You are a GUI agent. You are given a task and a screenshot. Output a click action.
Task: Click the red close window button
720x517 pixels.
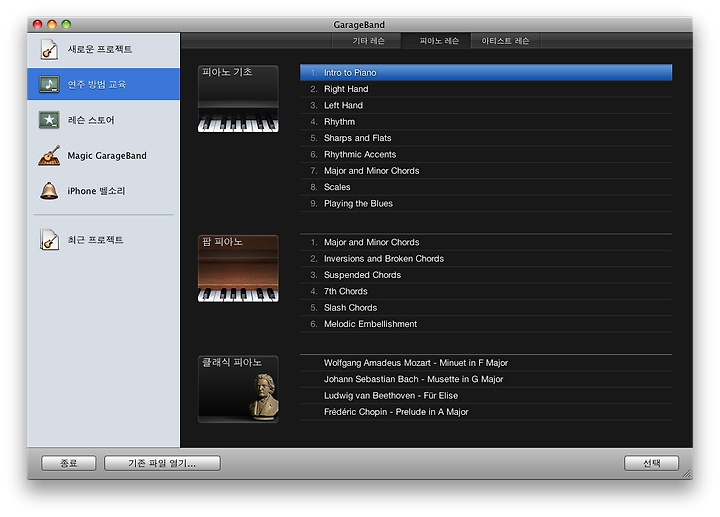(38, 24)
